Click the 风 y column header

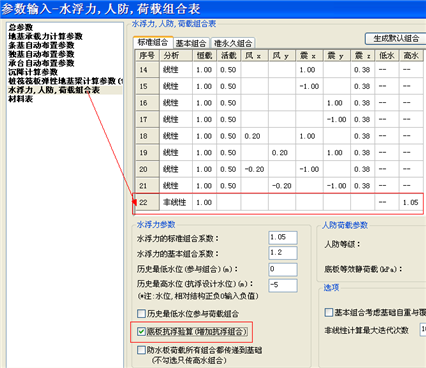coord(282,56)
